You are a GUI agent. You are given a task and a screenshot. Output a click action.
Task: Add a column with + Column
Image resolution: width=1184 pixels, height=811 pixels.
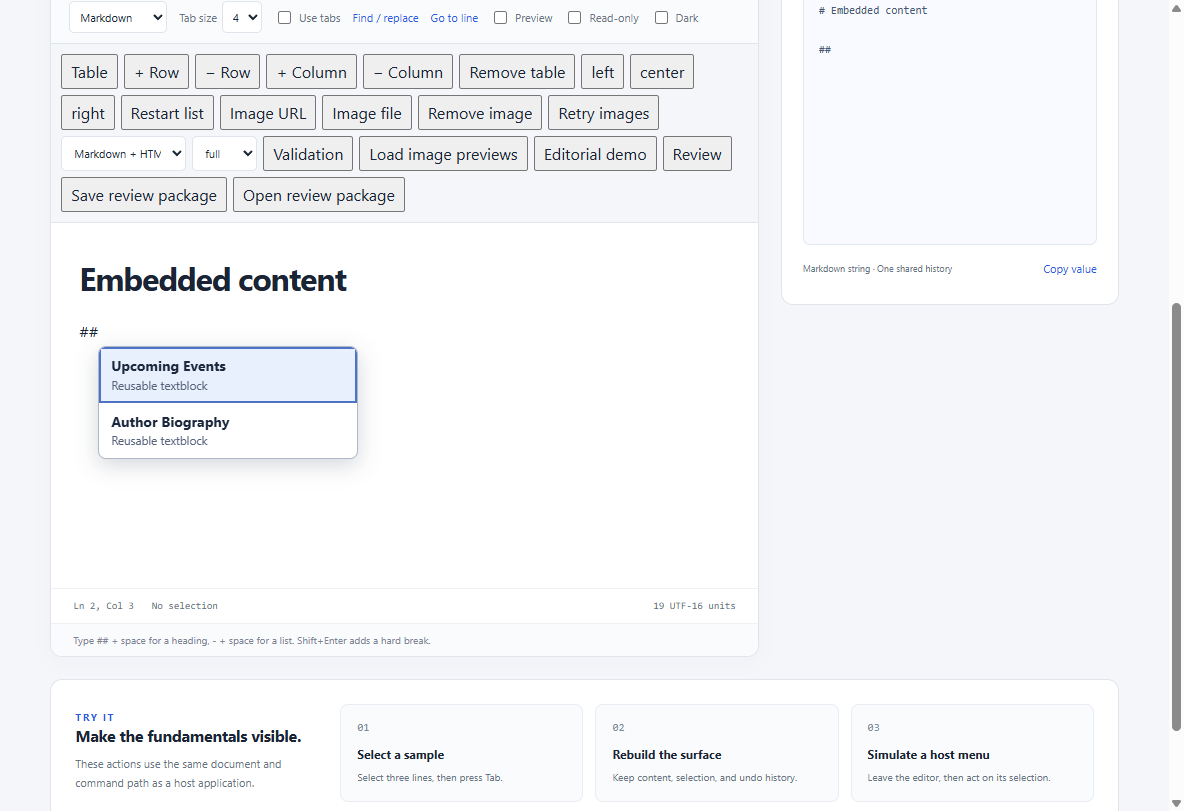coord(311,72)
